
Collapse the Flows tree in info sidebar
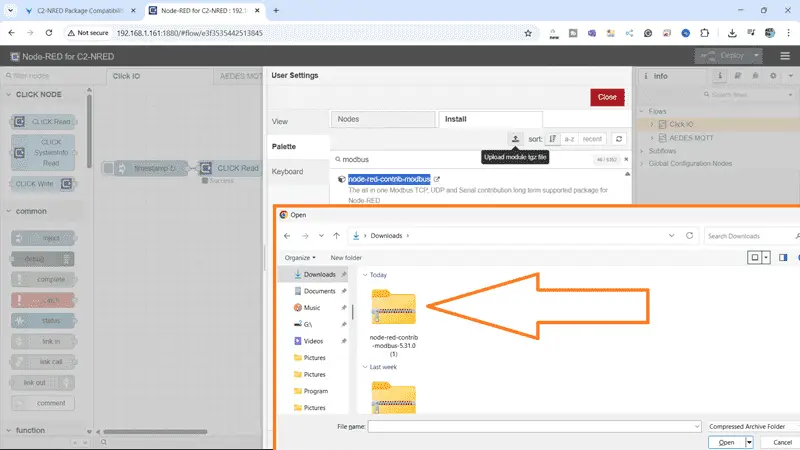[642, 111]
